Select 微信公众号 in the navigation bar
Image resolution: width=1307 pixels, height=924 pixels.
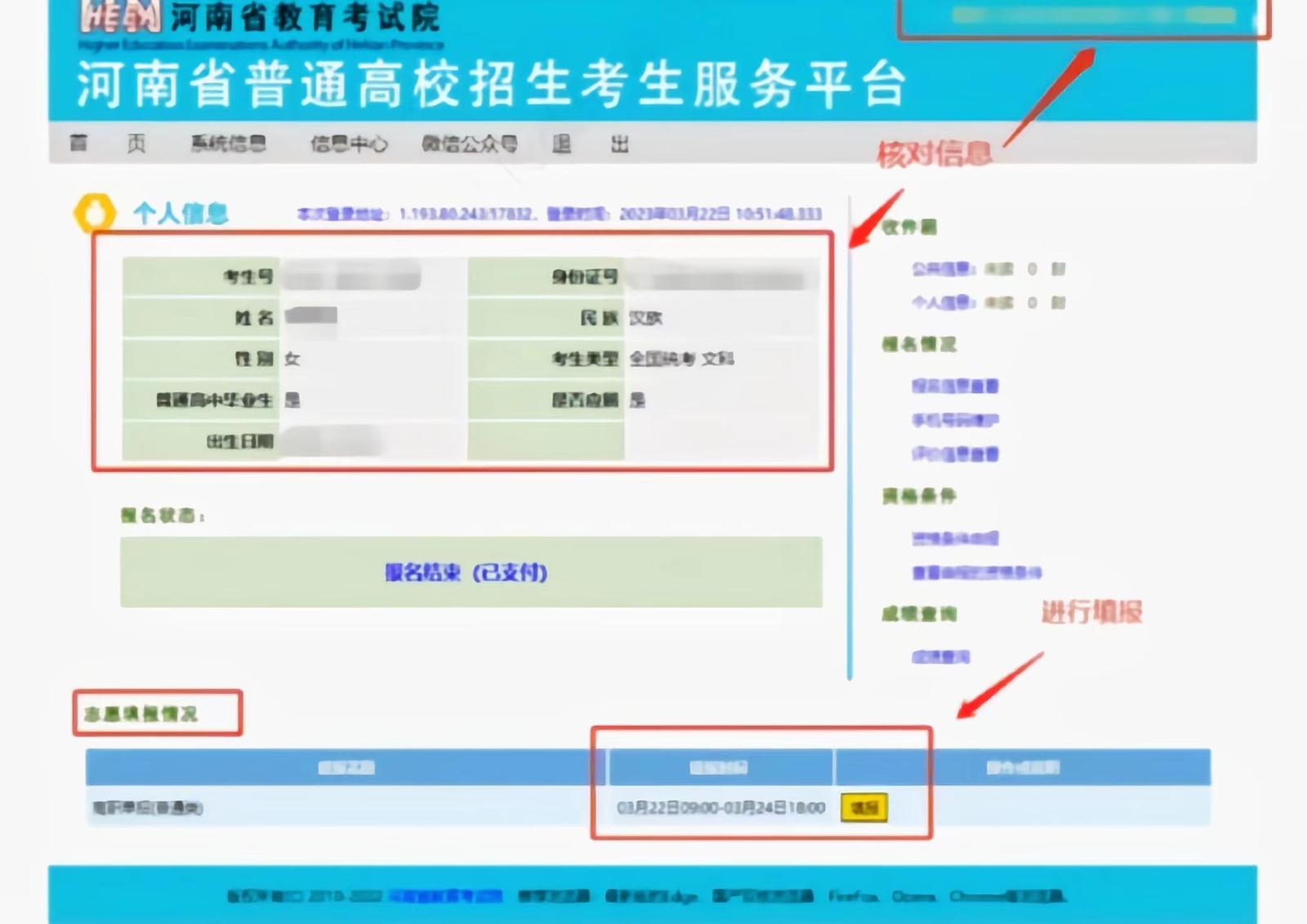click(x=469, y=144)
